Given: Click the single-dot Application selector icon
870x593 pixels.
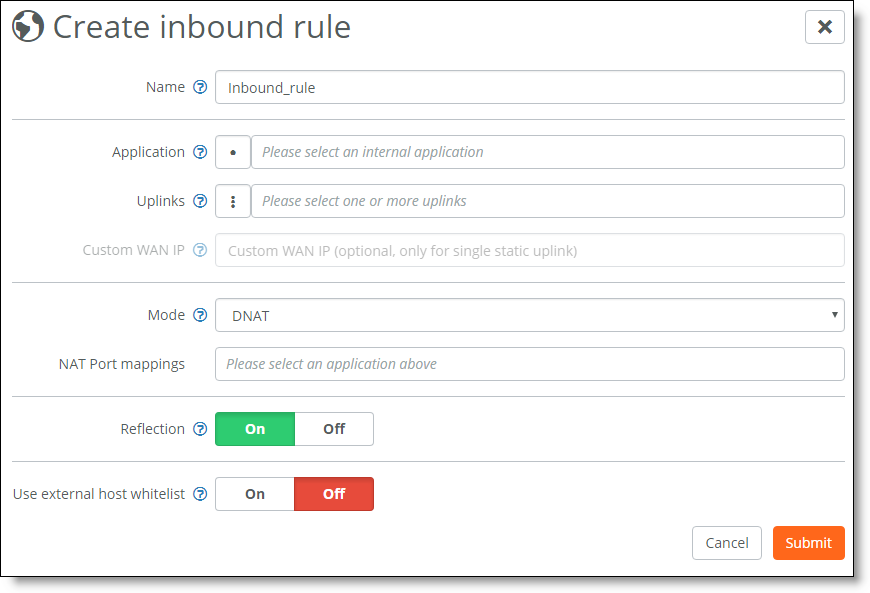Looking at the screenshot, I should point(233,152).
